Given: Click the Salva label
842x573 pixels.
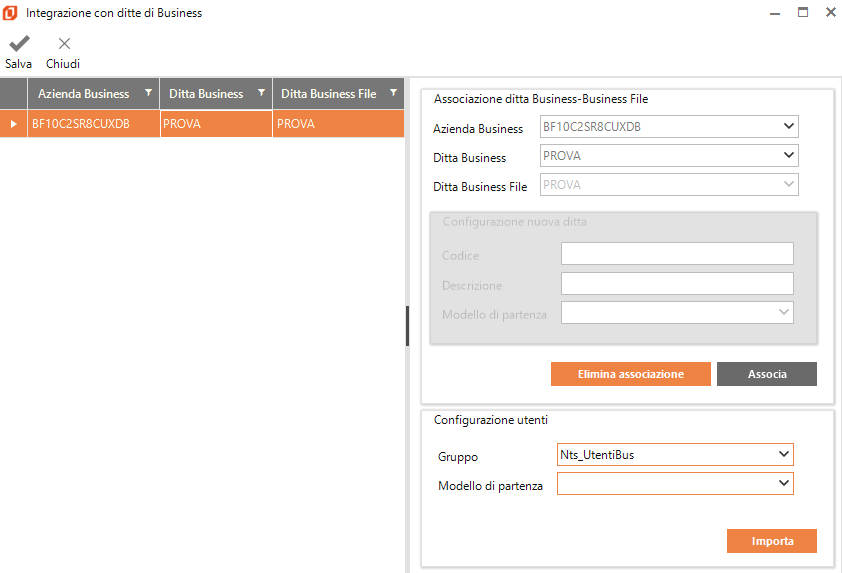Looking at the screenshot, I should [x=18, y=64].
